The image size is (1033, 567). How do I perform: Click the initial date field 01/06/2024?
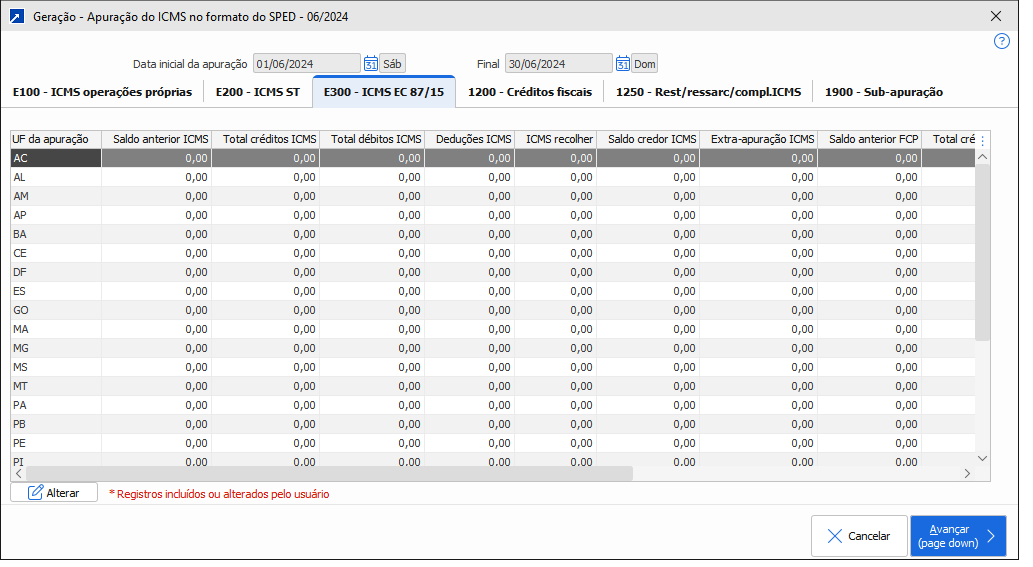click(306, 64)
